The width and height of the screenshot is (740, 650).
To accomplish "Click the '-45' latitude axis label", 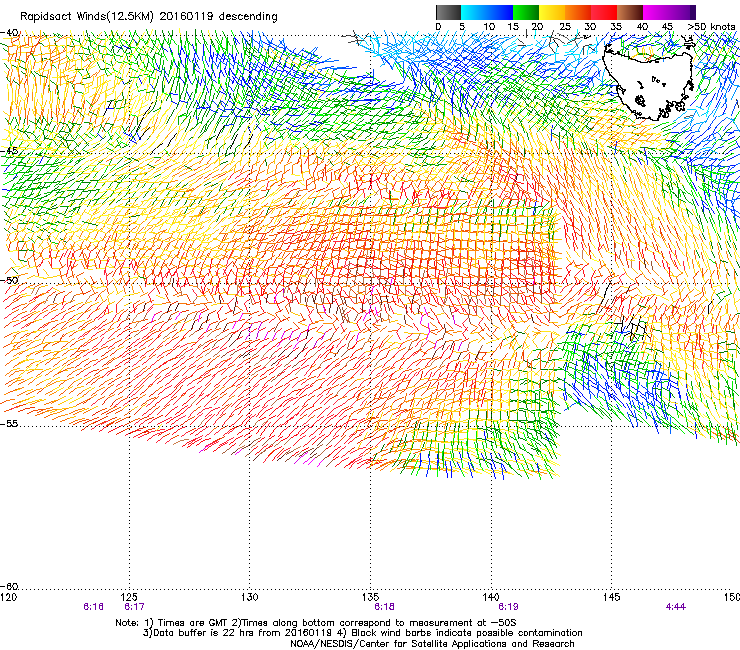I will [x=9, y=151].
